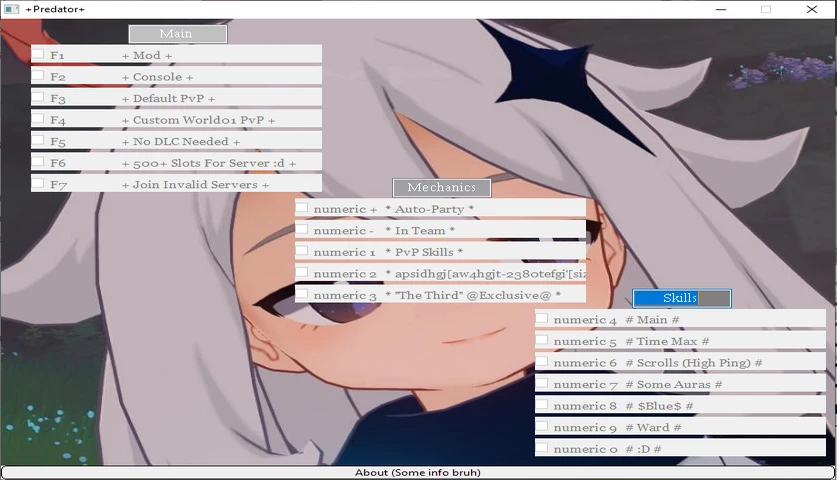Close the Predator window
The width and height of the screenshot is (837, 480).
812,9
